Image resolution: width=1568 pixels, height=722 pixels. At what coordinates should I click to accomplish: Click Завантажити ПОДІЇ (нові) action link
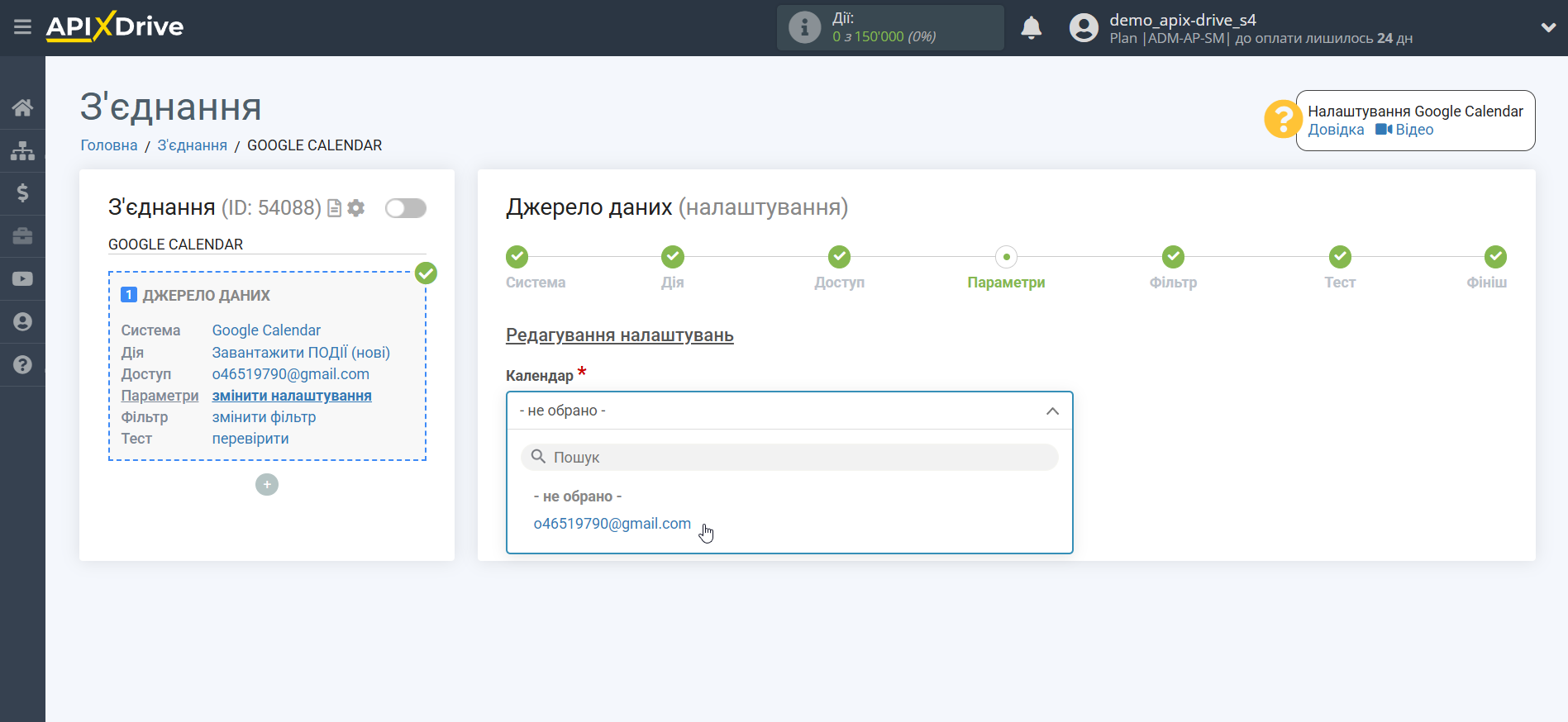coord(301,353)
